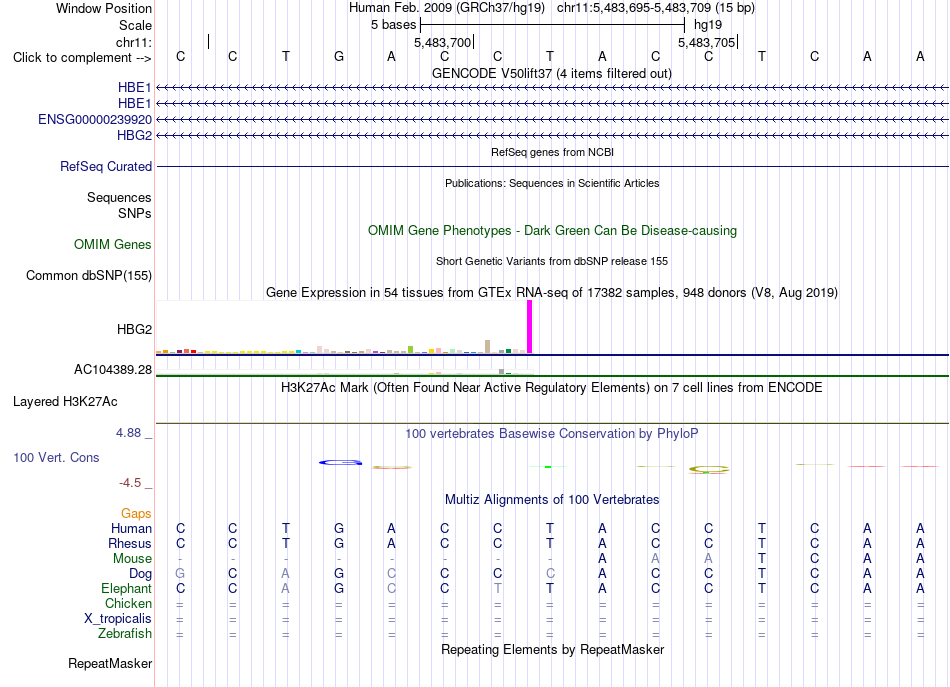Click the olive C logo in conservation track

709,470
